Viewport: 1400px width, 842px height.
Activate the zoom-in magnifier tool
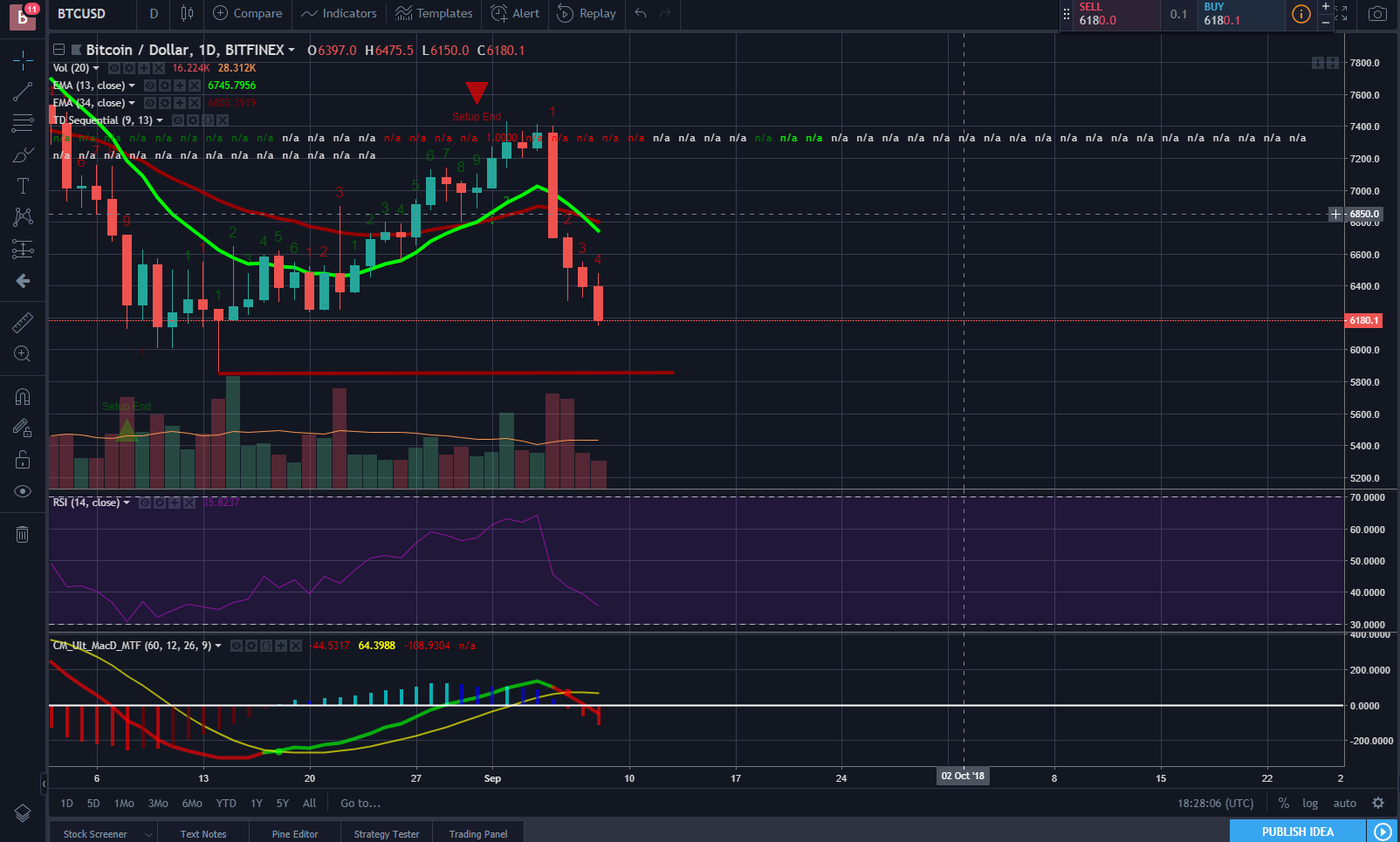(23, 353)
